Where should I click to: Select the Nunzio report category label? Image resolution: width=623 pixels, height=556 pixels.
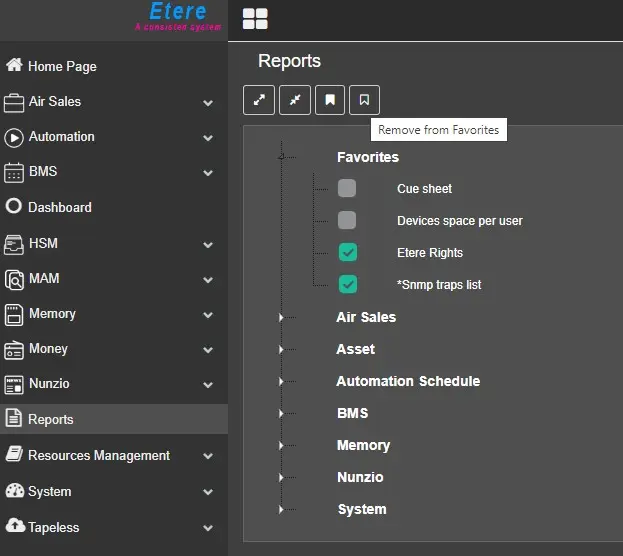360,477
